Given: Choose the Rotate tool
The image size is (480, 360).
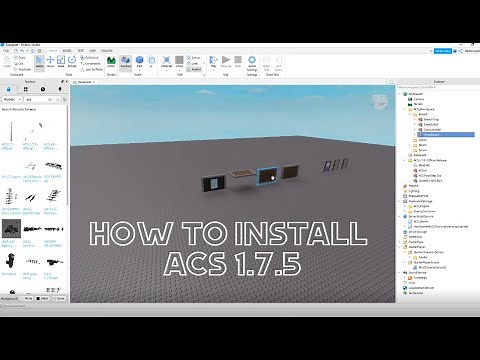Looking at the screenshot, I should pyautogui.click(x=72, y=62).
